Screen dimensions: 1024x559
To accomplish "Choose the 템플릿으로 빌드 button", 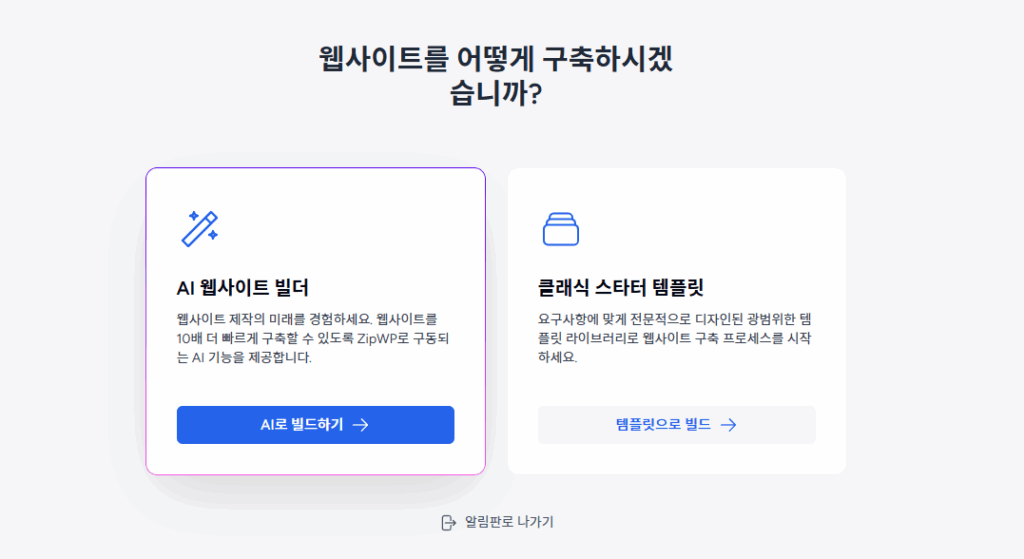I will click(x=677, y=425).
